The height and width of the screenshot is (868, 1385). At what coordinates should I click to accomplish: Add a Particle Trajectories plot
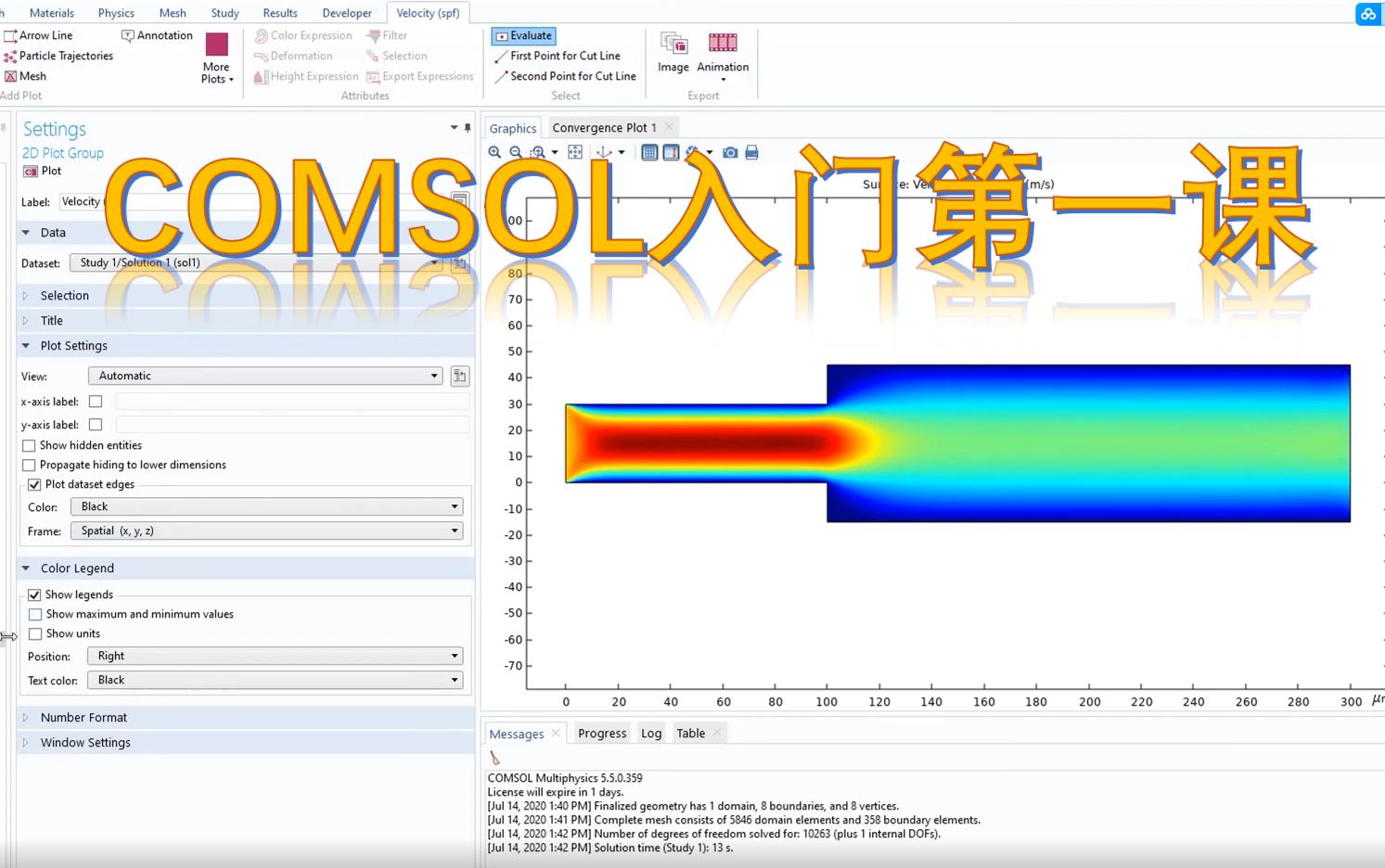coord(58,56)
